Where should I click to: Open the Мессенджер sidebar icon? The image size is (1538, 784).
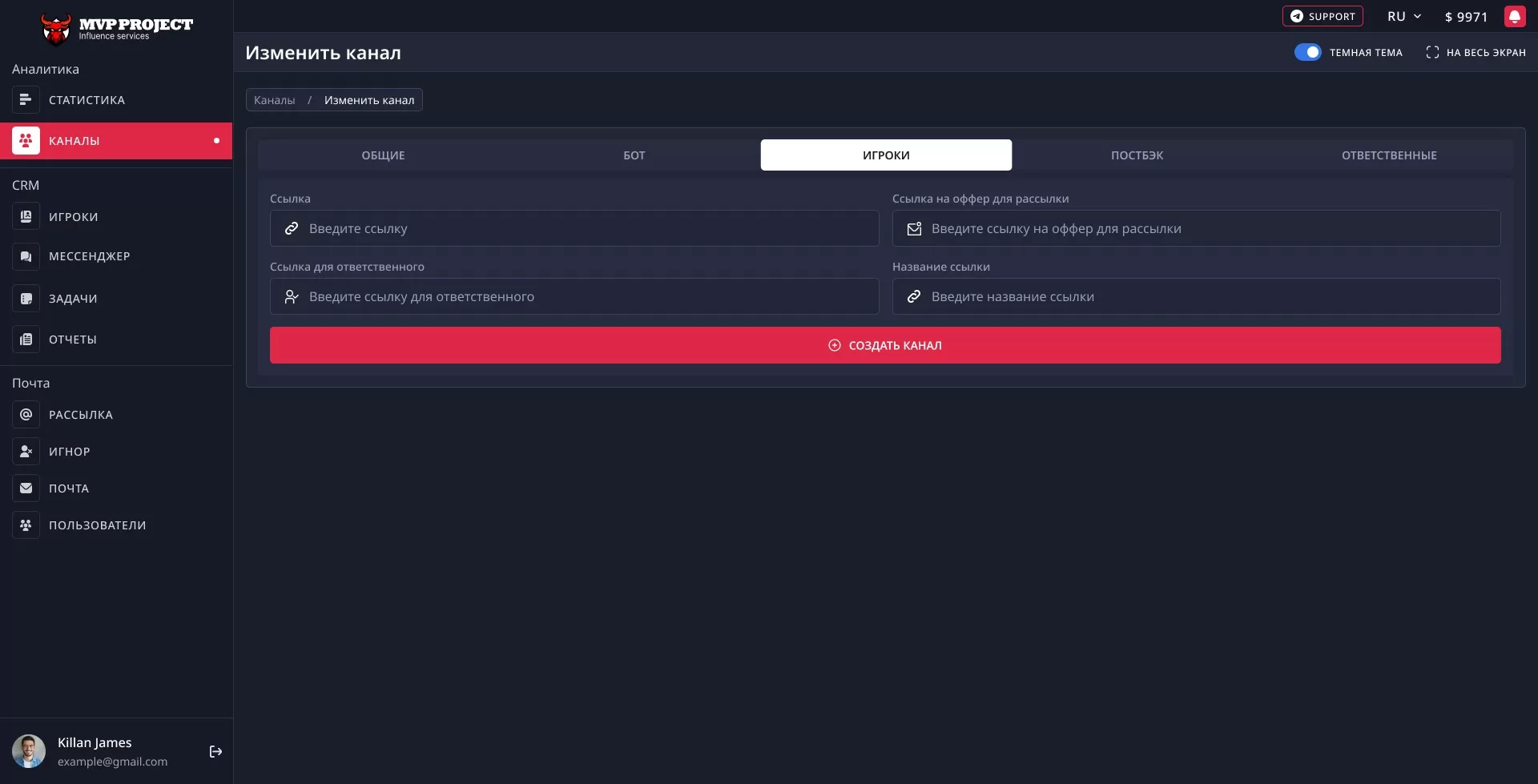click(26, 256)
